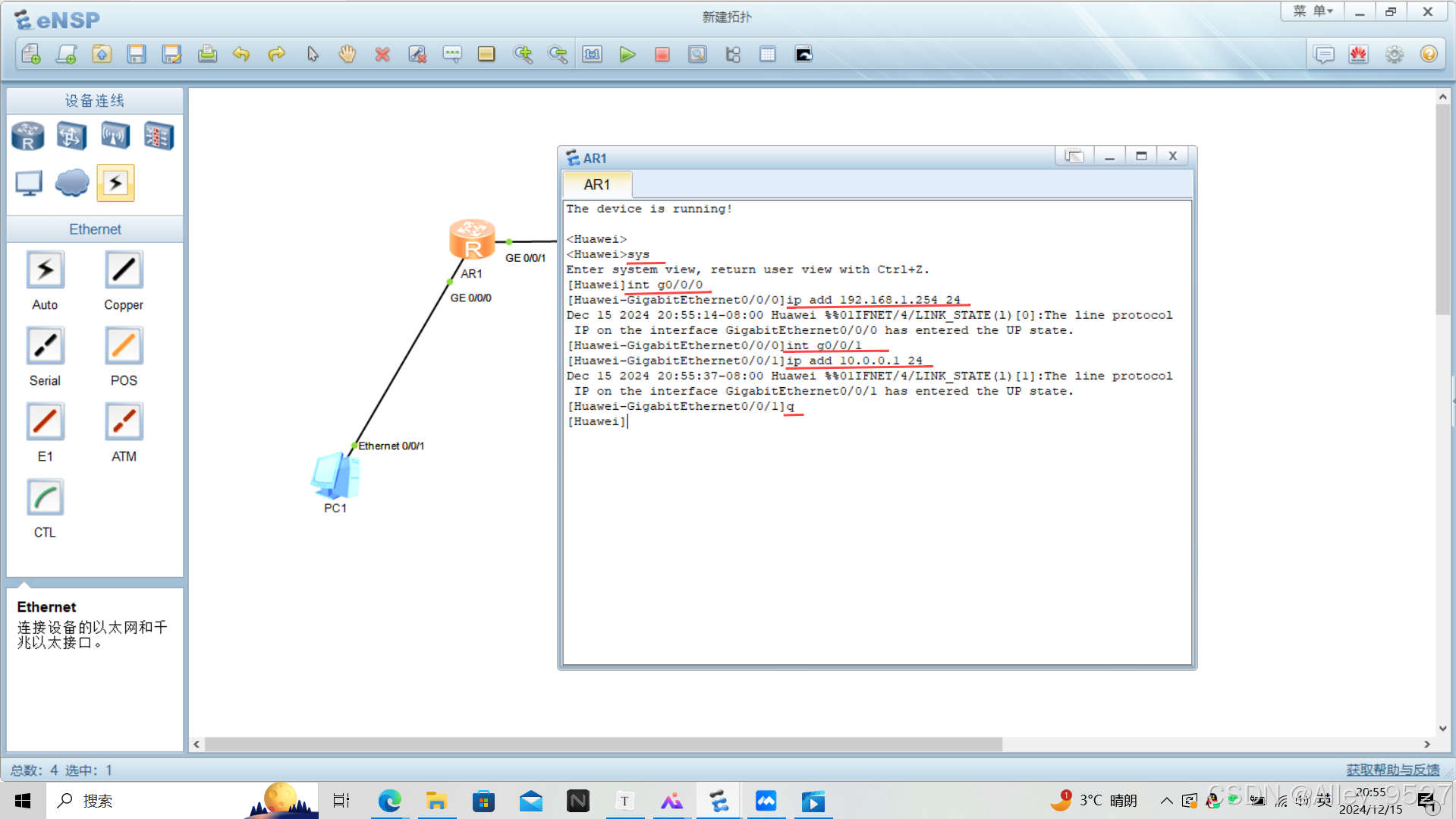Open Windows Start menu
Screen dimensions: 1456x819
(23, 801)
